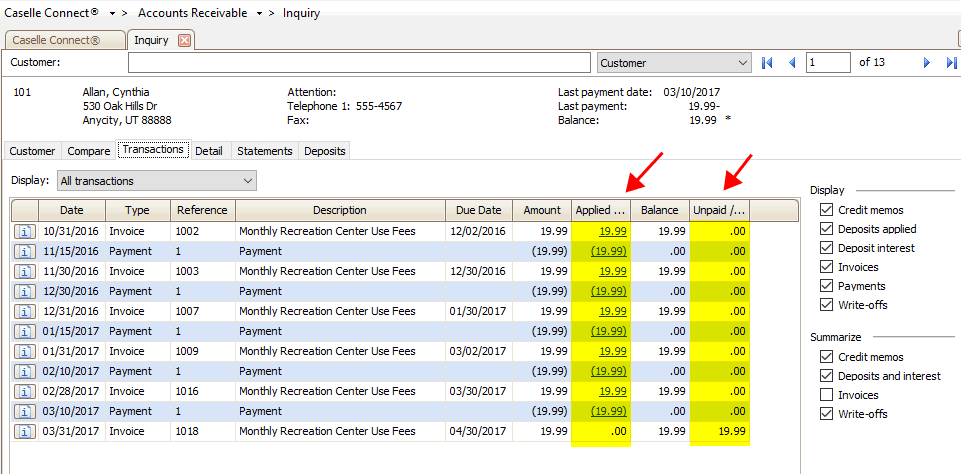Expand Accounts Receivable breadcrumb dropdown arrow

(259, 13)
